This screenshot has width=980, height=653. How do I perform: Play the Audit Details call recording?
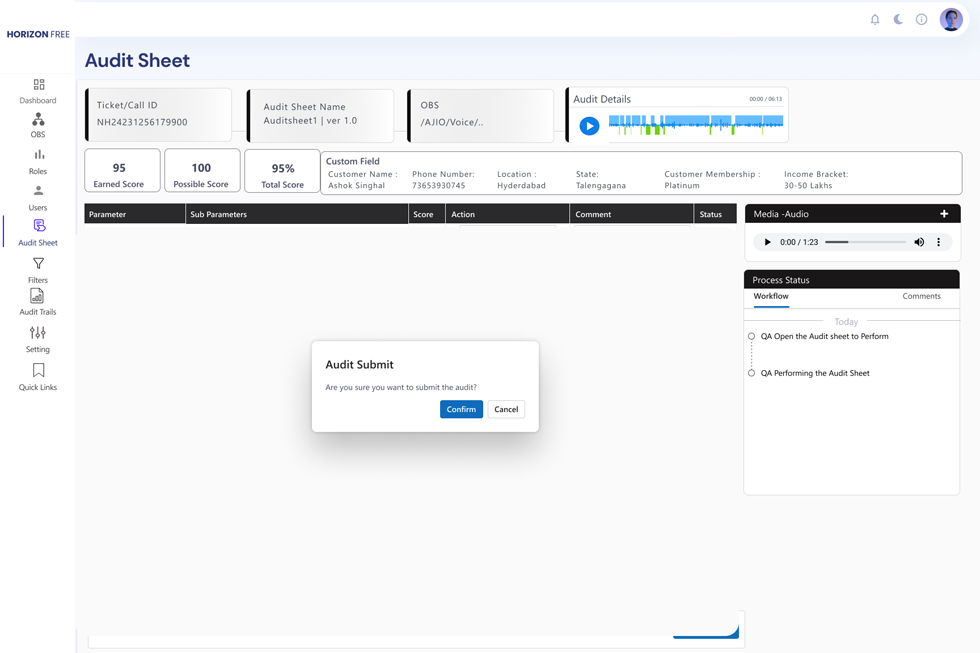coord(589,126)
